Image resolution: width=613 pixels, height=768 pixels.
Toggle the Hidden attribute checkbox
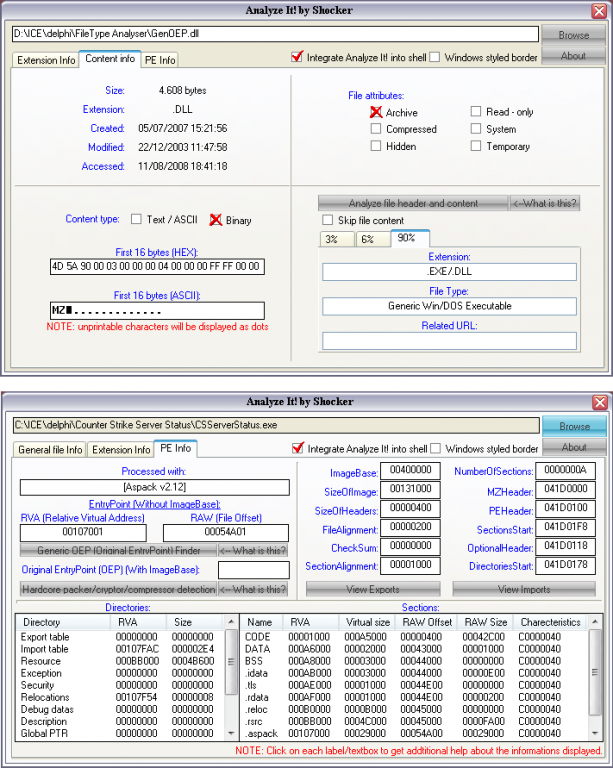[376, 146]
